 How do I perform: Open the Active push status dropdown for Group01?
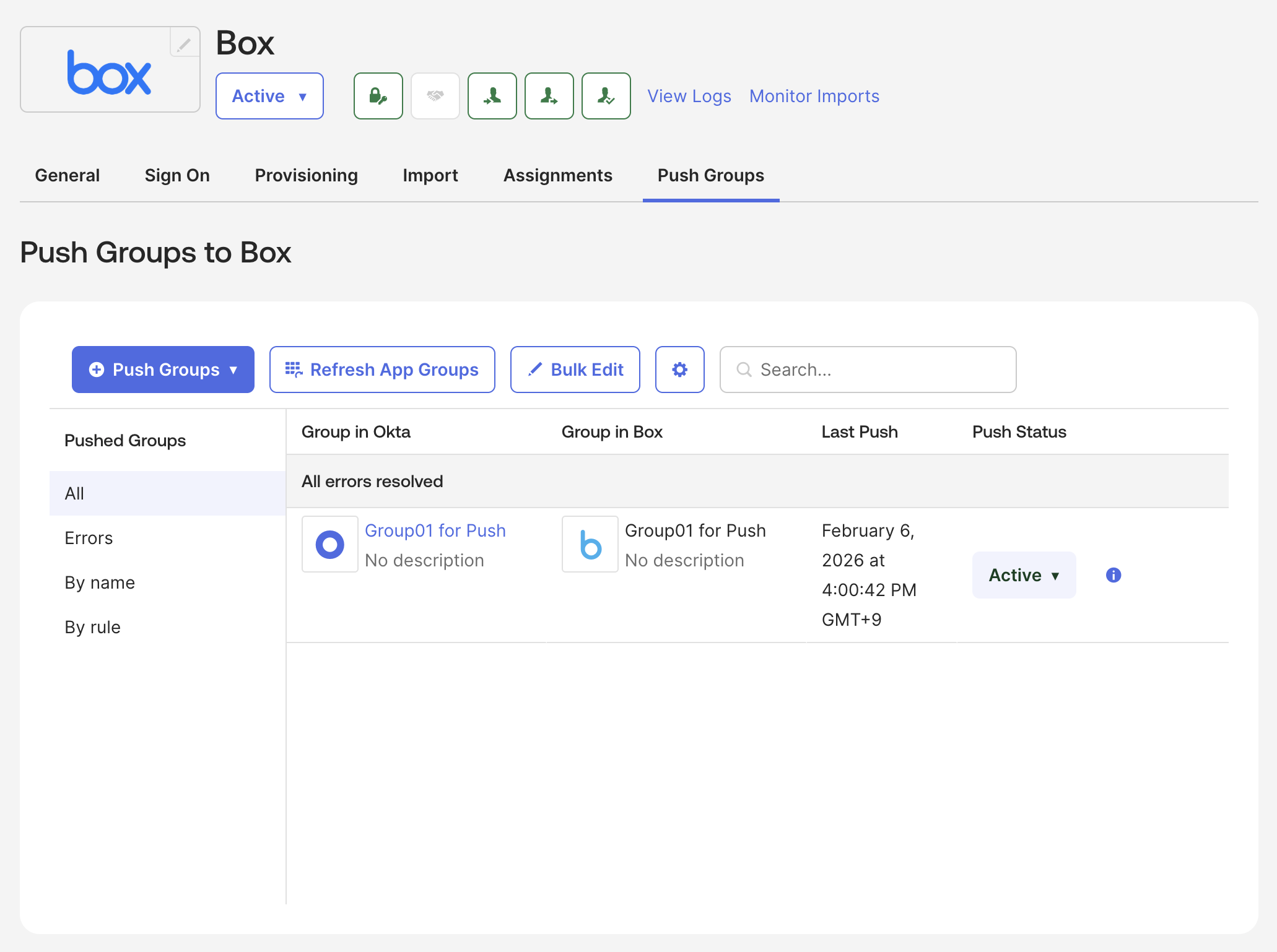pos(1024,575)
